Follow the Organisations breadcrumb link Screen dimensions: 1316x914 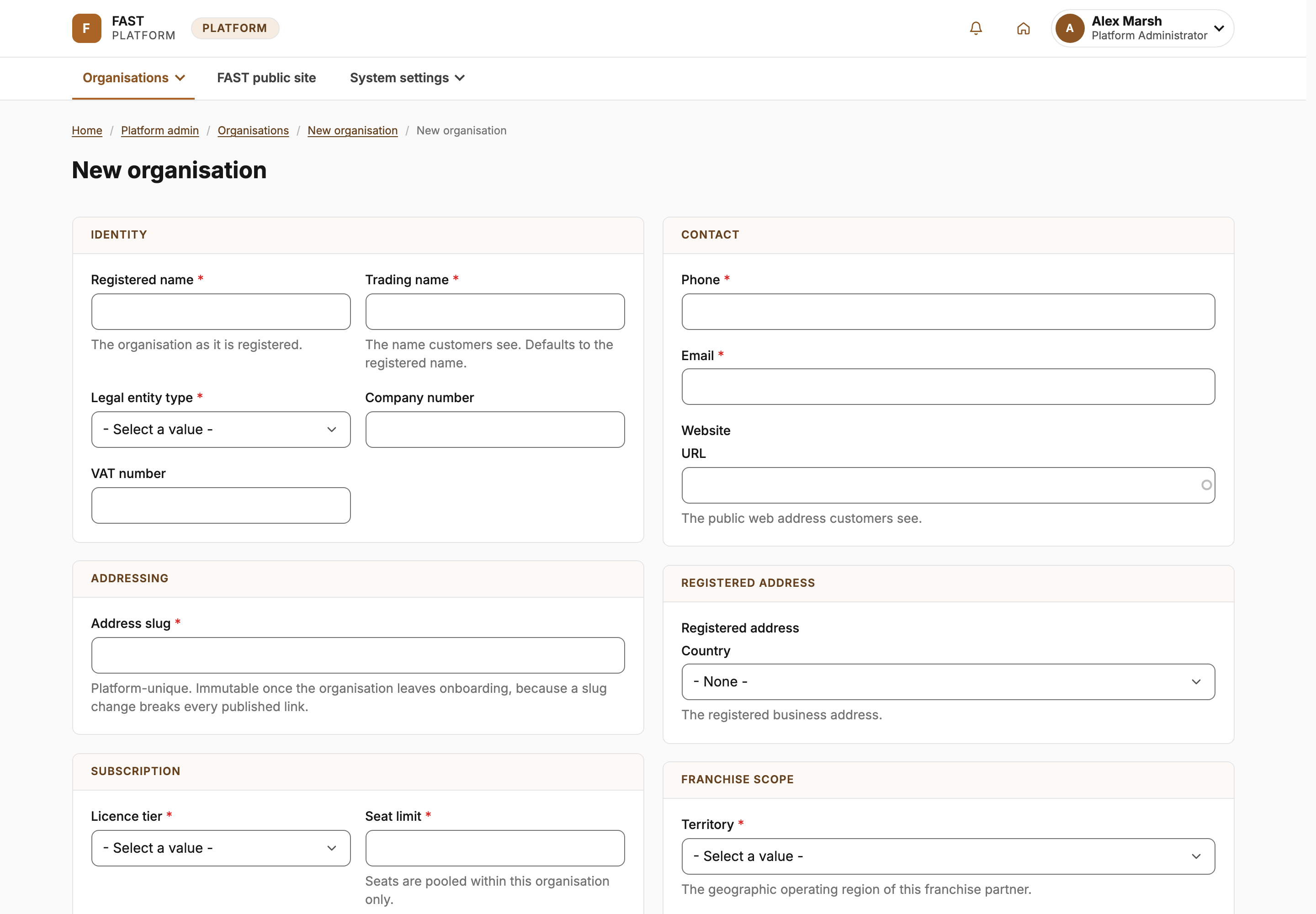(253, 131)
